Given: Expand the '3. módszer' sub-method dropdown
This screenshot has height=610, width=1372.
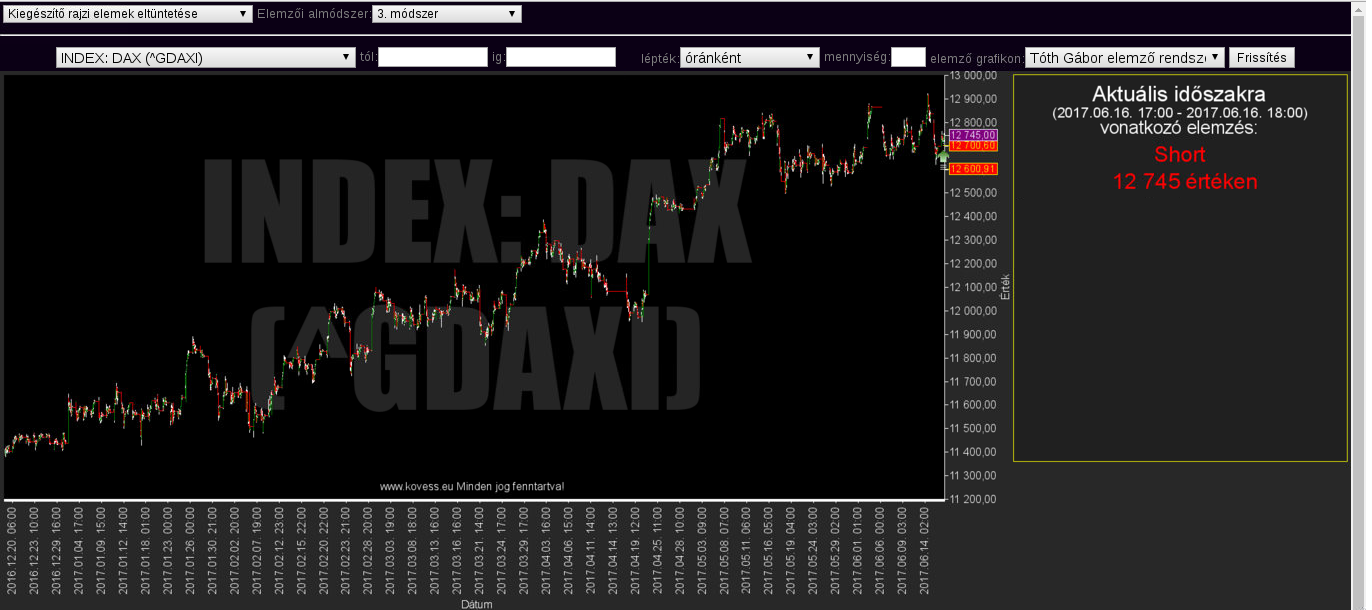Looking at the screenshot, I should 447,14.
